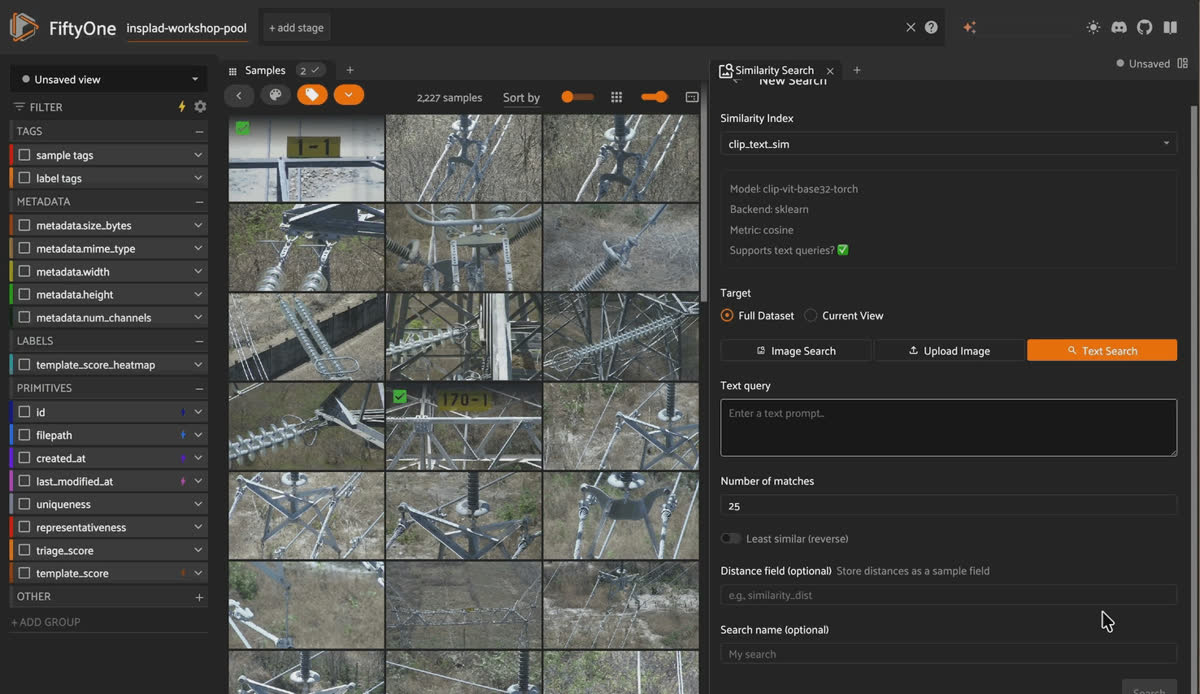Switch to the Similarity Search tab
The width and height of the screenshot is (1200, 694).
coord(774,70)
